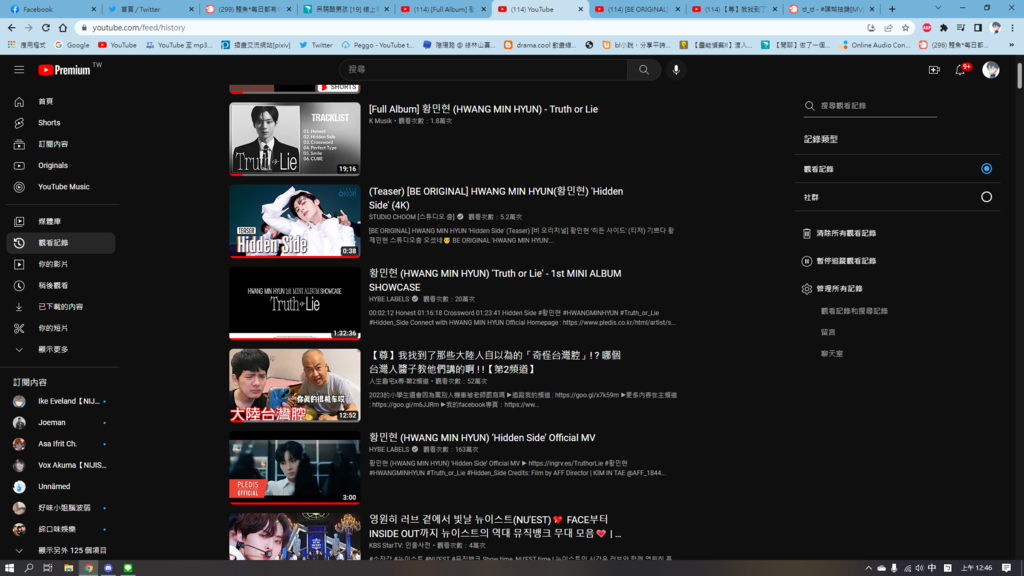Switch to Full Album browser tab

442,9
